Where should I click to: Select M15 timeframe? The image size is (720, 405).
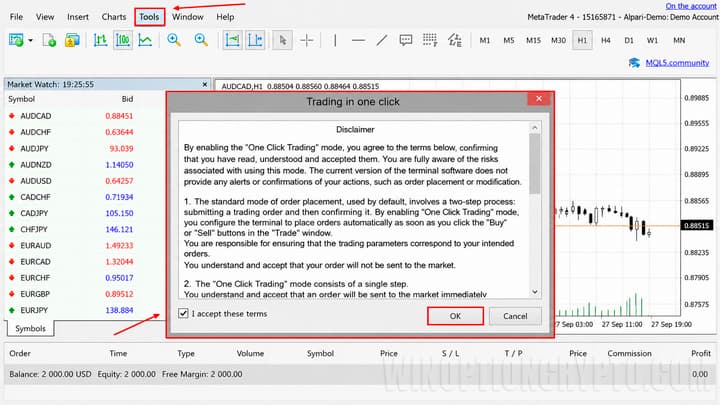533,40
